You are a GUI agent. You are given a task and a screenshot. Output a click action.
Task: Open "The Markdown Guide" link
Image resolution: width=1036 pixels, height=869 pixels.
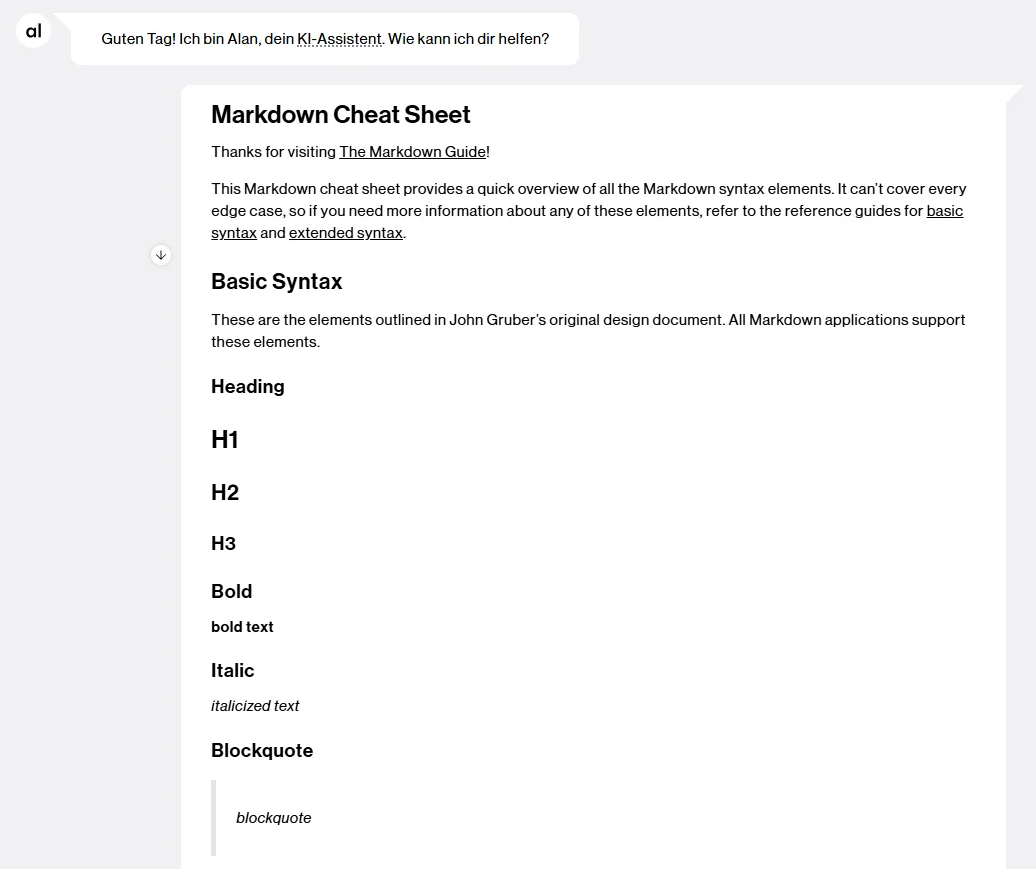coord(412,151)
